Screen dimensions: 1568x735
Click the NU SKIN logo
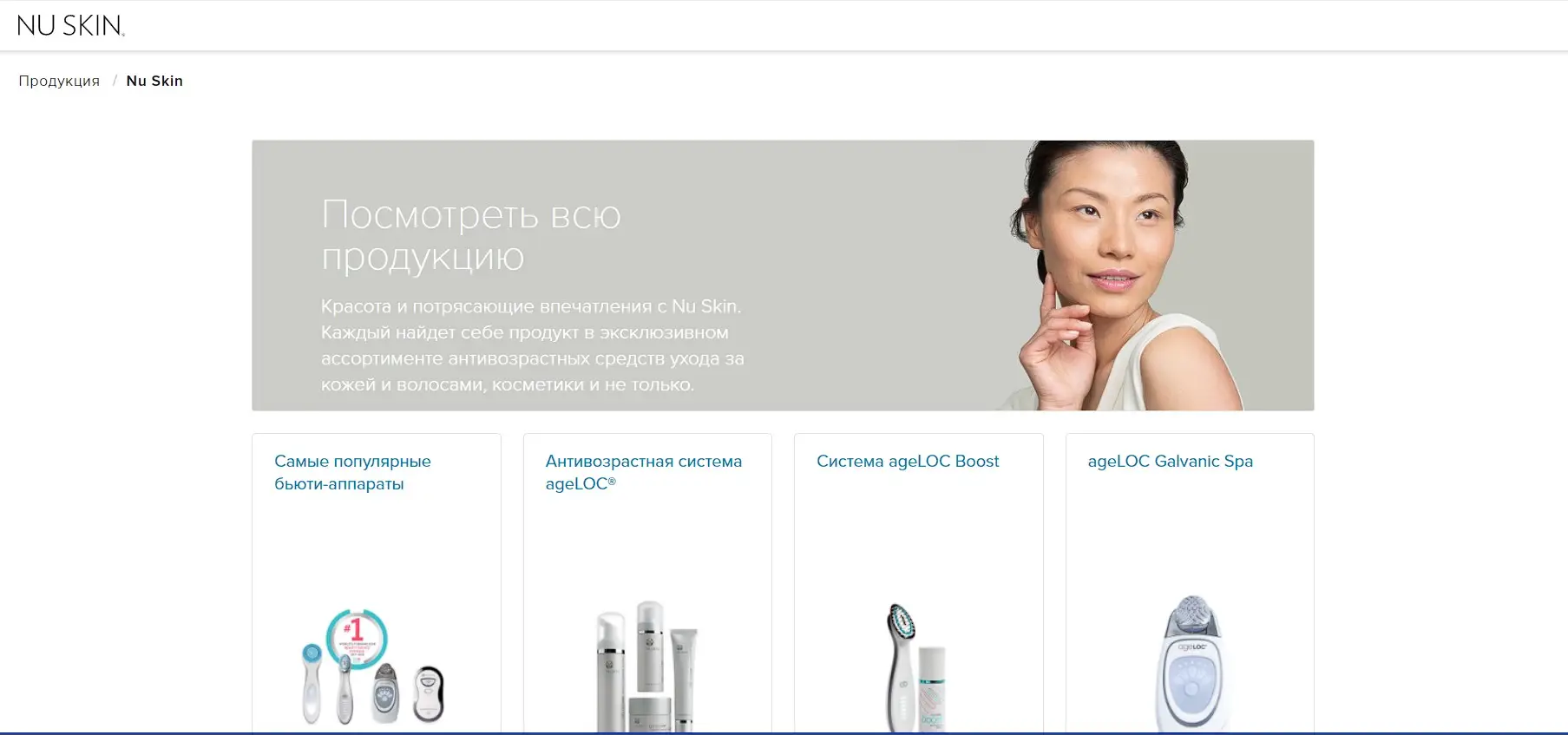tap(71, 25)
